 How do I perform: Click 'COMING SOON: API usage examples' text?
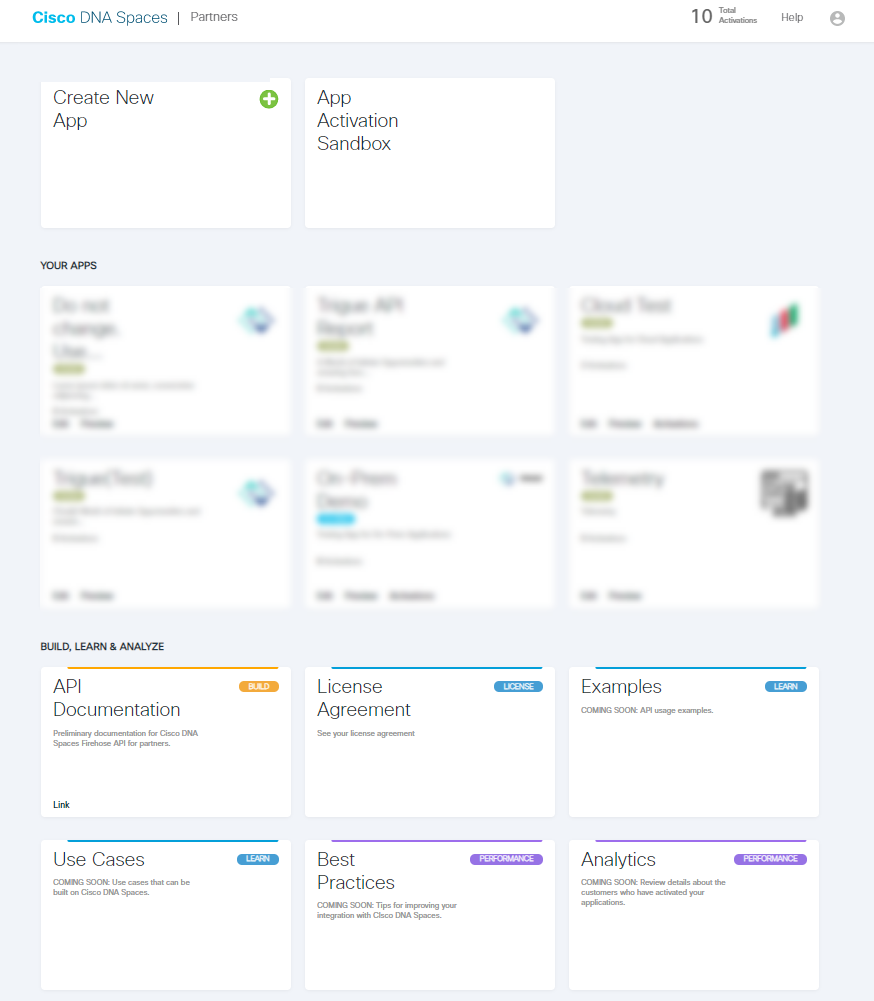[647, 710]
